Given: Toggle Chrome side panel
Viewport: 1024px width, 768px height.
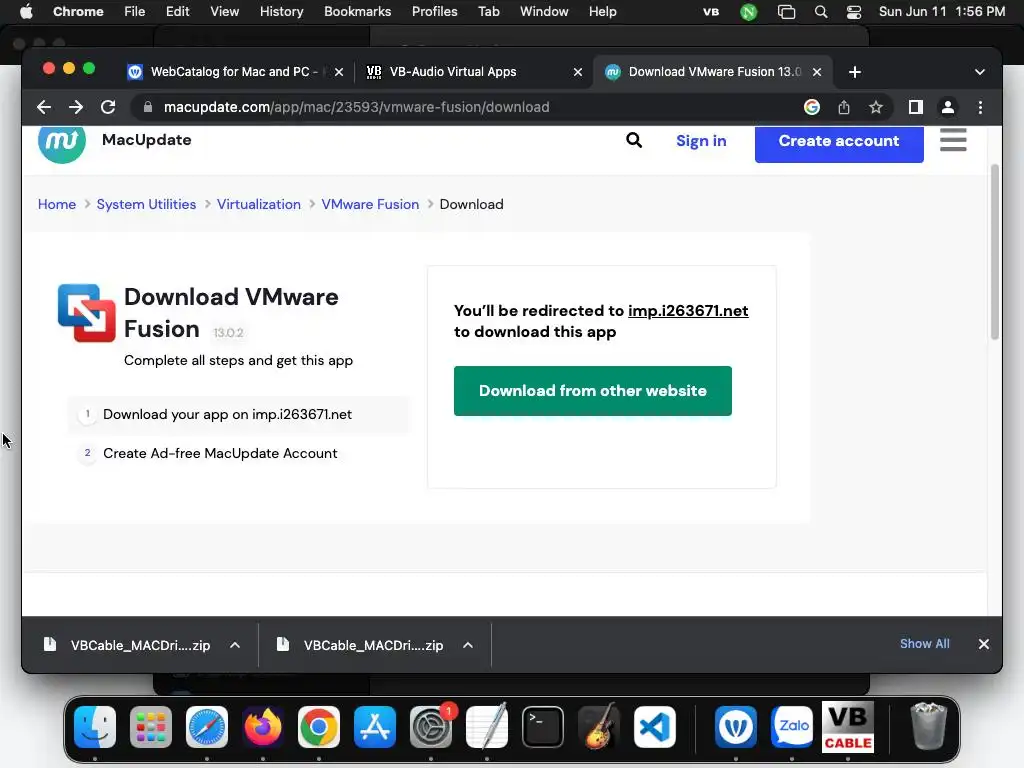Looking at the screenshot, I should (x=916, y=107).
